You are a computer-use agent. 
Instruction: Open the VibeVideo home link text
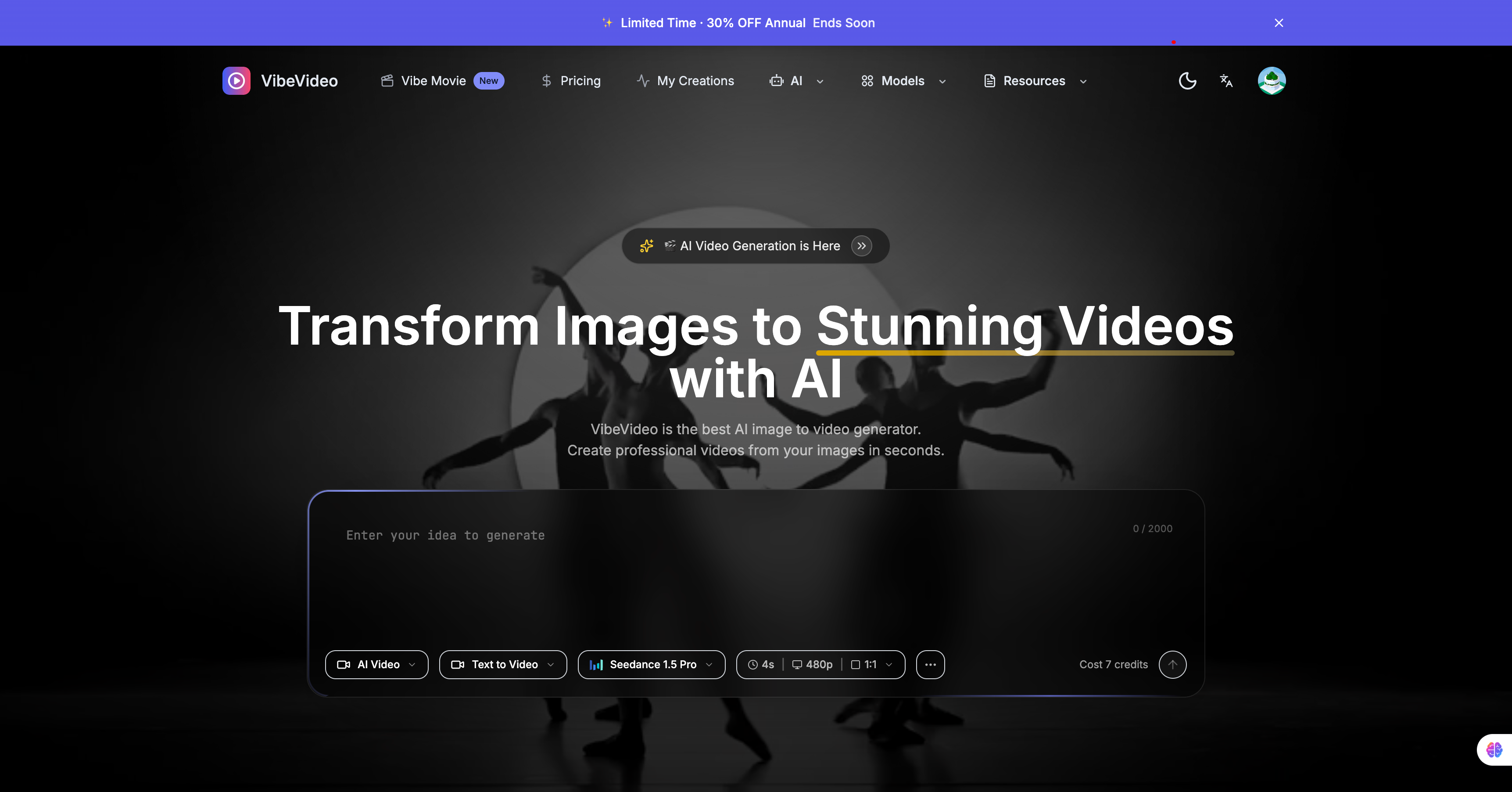click(299, 81)
